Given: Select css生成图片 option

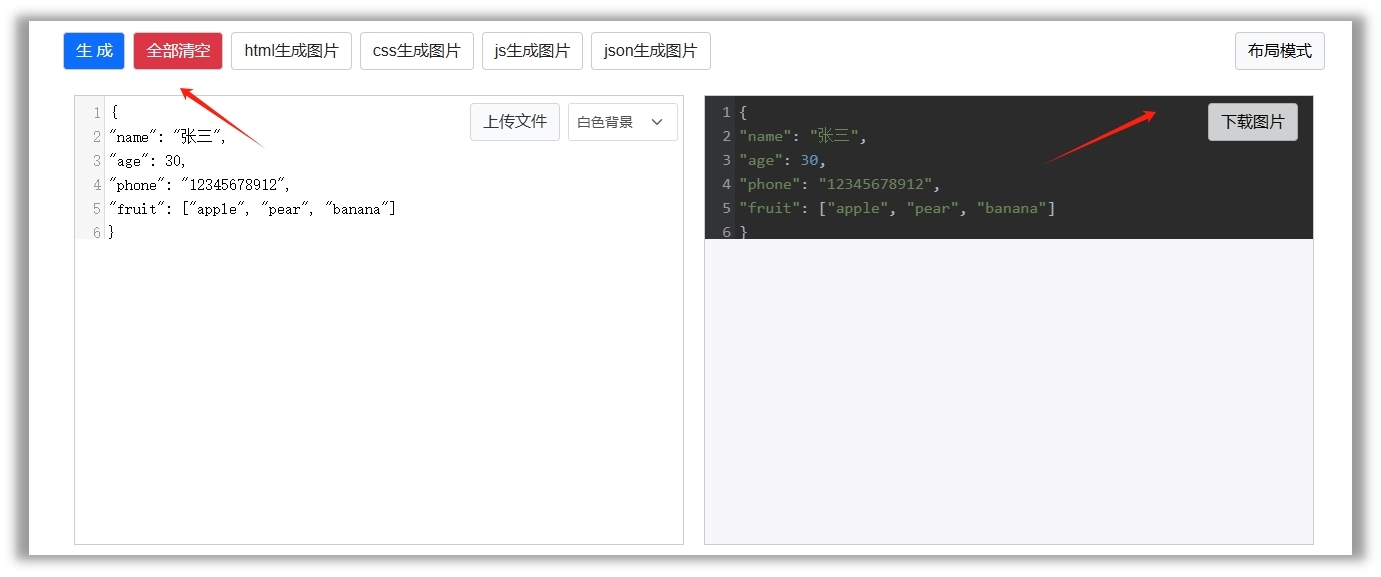Looking at the screenshot, I should click(417, 51).
